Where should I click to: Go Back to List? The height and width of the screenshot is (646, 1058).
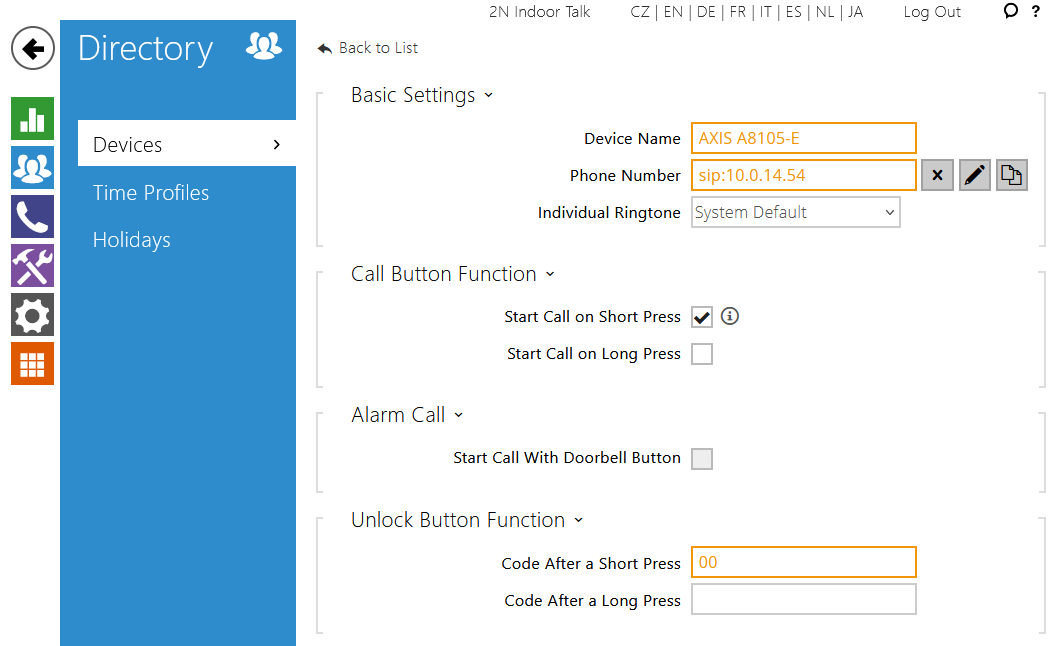(x=368, y=48)
